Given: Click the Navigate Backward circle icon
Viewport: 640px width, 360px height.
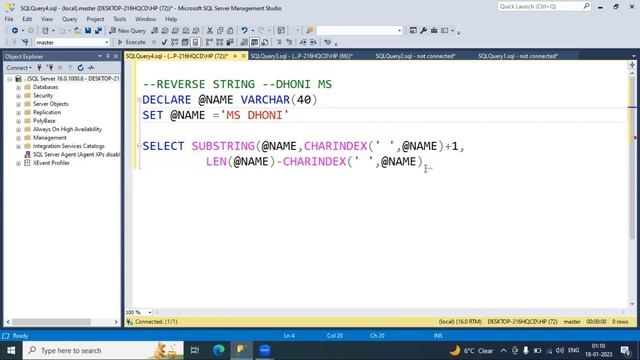Looking at the screenshot, I should pos(15,31).
